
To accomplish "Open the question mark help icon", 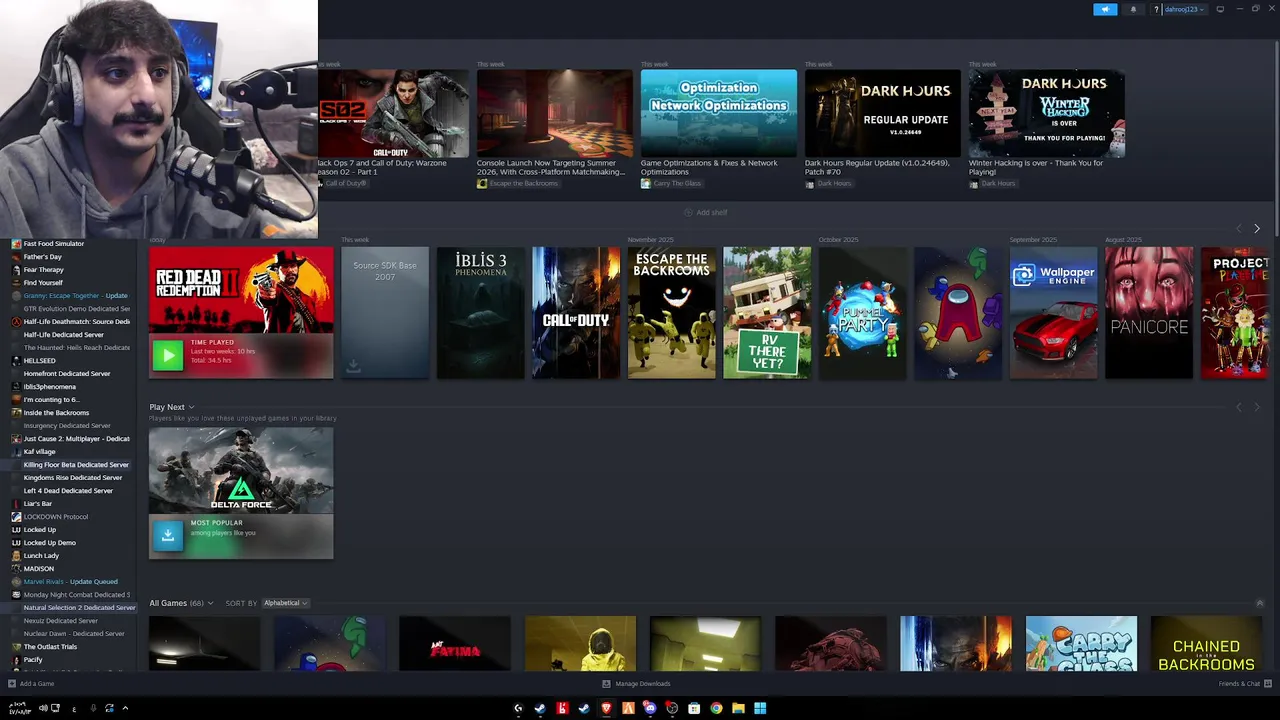I will point(1156,10).
